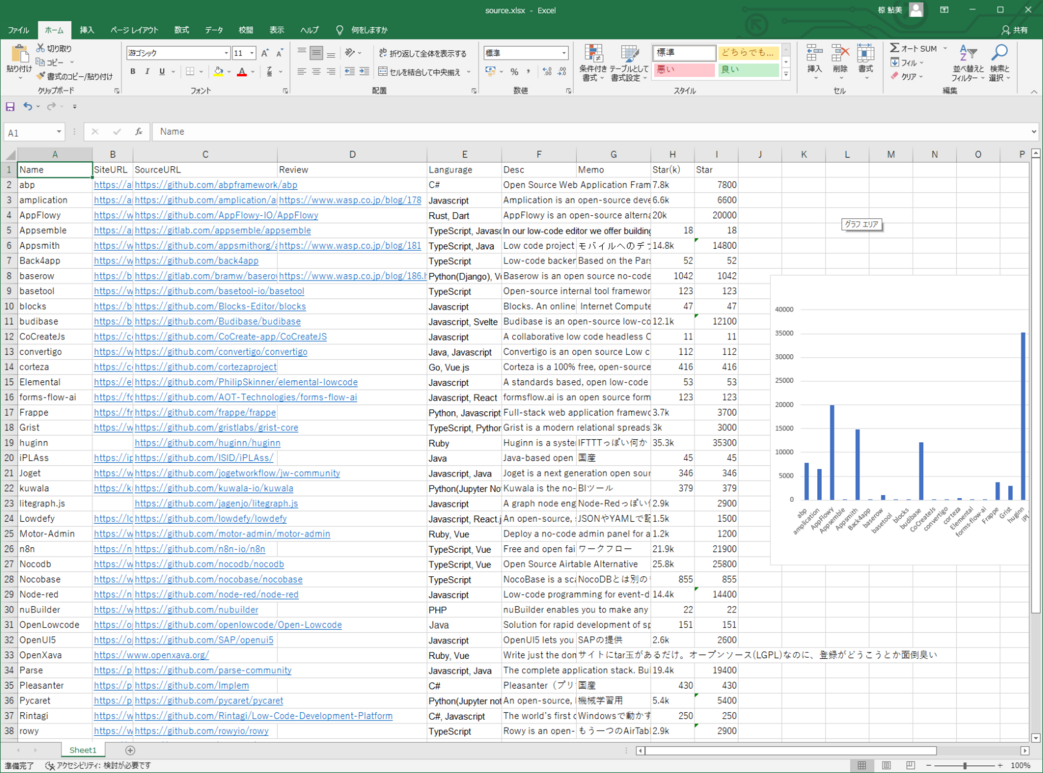Image resolution: width=1043 pixels, height=773 pixels.
Task: Open Find and Select (検索と選択)
Action: coord(999,63)
